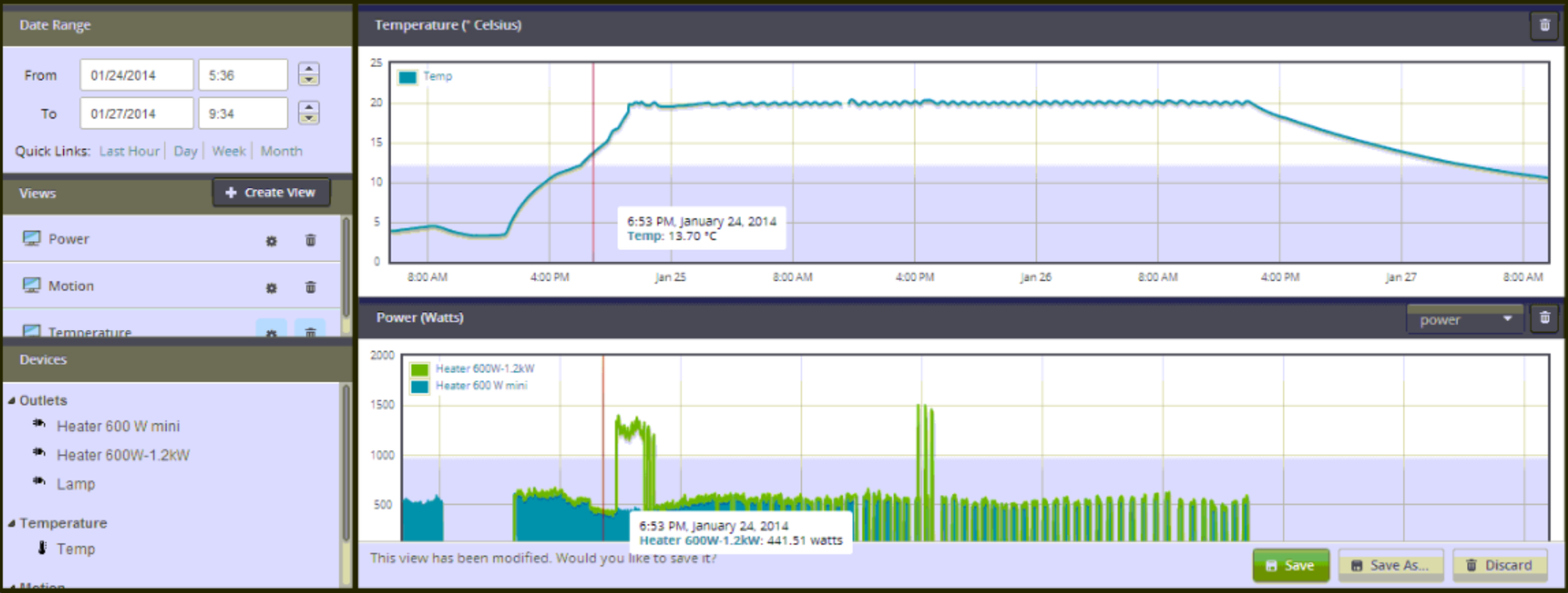Open the power dropdown in Power chart
This screenshot has width=1568, height=593.
pos(1465,319)
